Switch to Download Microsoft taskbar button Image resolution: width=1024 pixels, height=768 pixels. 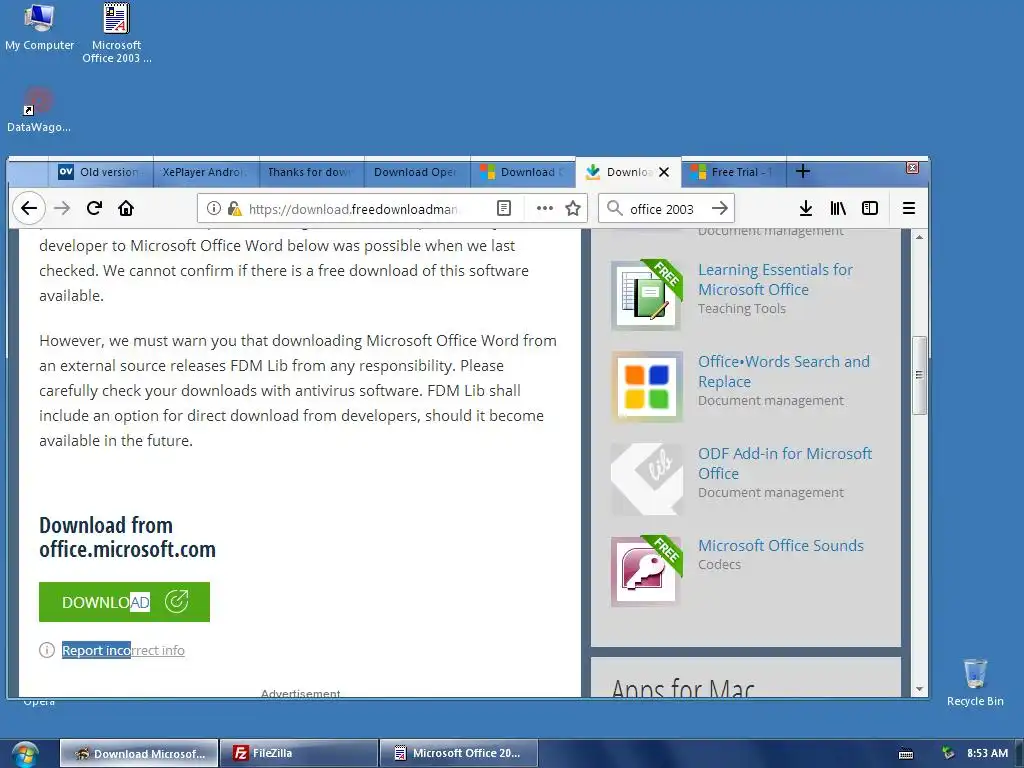139,754
